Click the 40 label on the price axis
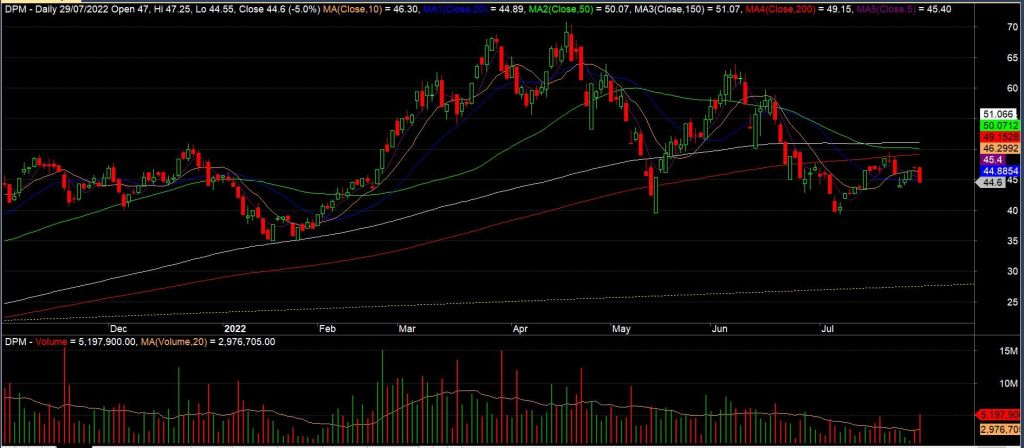Screen dimensions: 1024x448 coord(1012,210)
